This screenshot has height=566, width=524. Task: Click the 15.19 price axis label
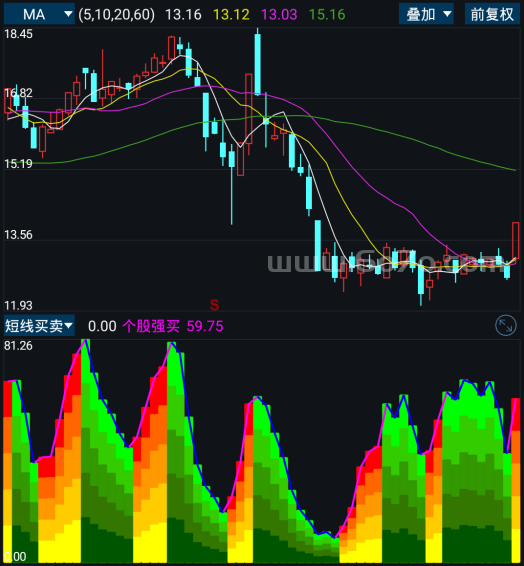coord(18,164)
